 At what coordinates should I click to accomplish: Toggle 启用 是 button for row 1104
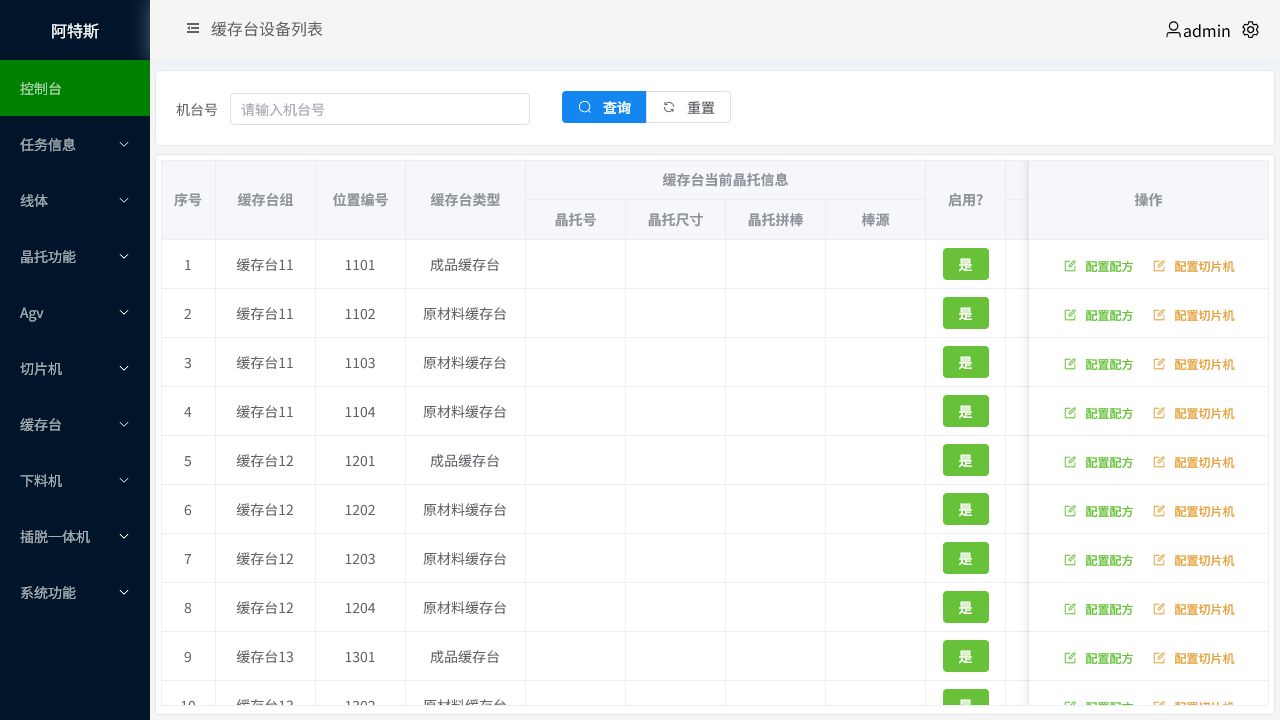(966, 411)
